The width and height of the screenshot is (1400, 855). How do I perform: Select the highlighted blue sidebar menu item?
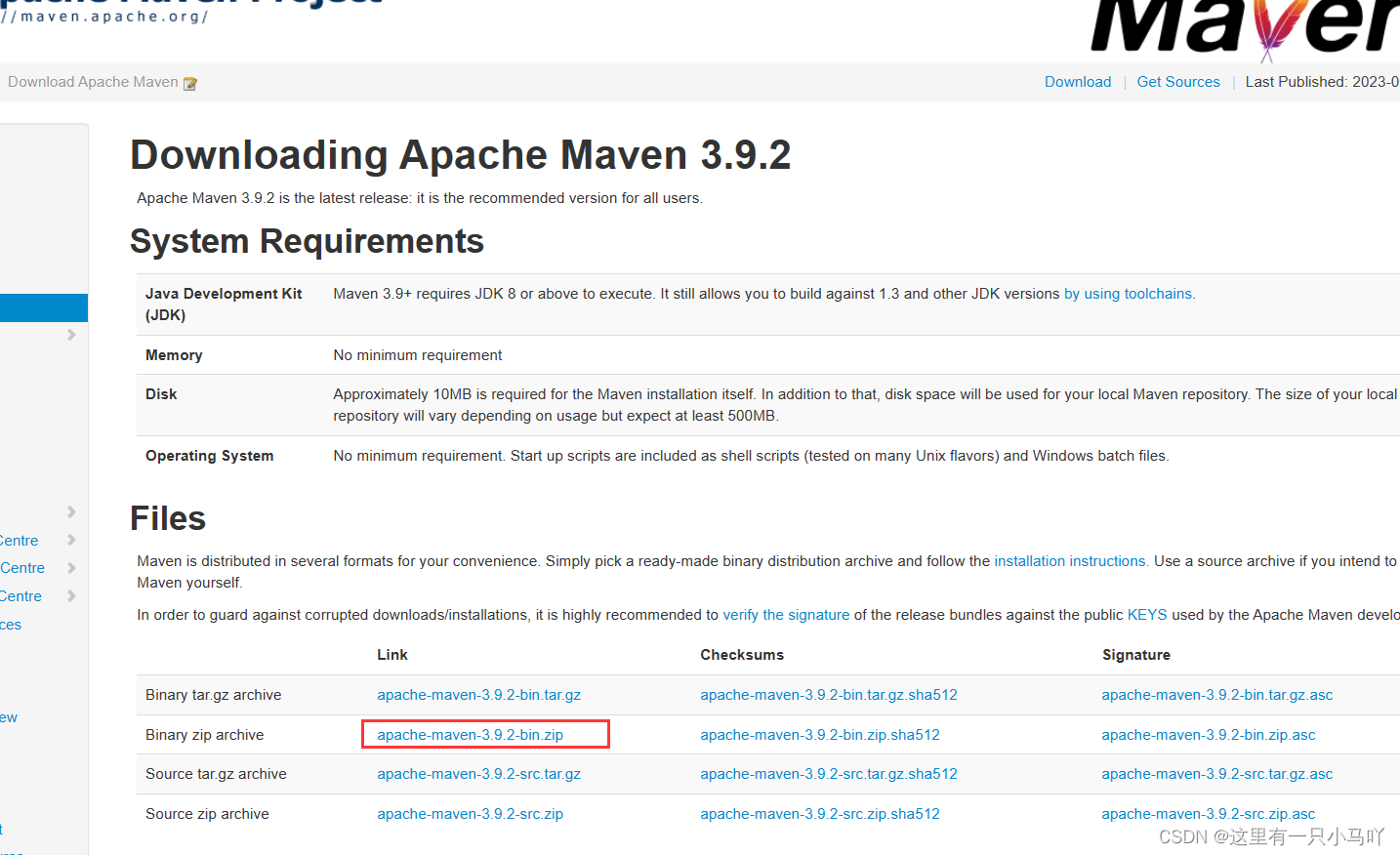tap(44, 307)
